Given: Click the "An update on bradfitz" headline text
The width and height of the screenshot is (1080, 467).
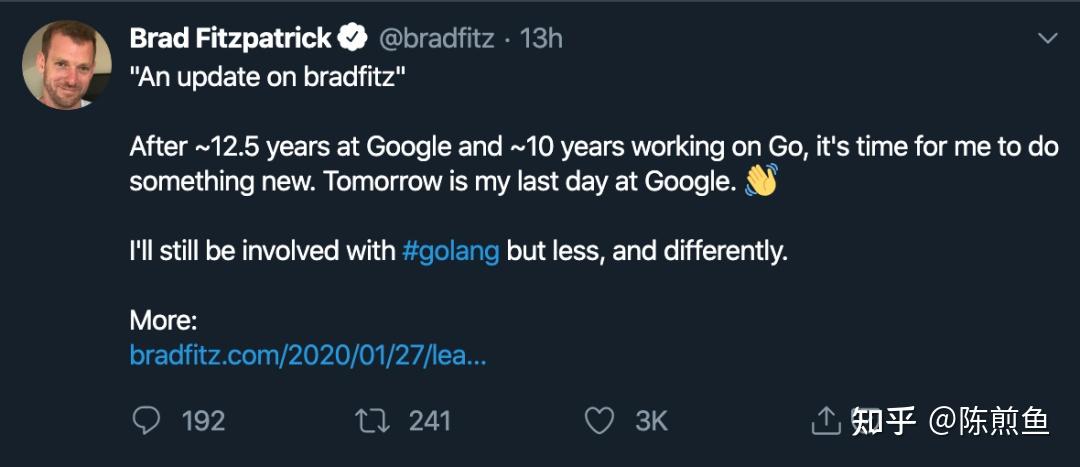Looking at the screenshot, I should (267, 78).
